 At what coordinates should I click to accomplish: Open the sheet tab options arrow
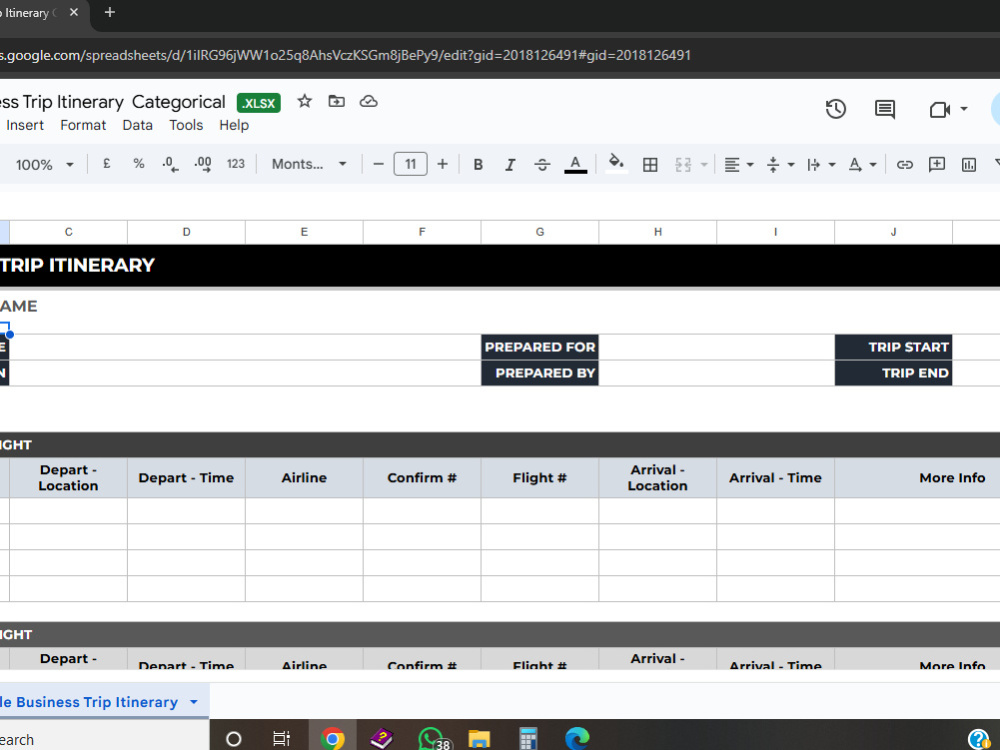193,702
